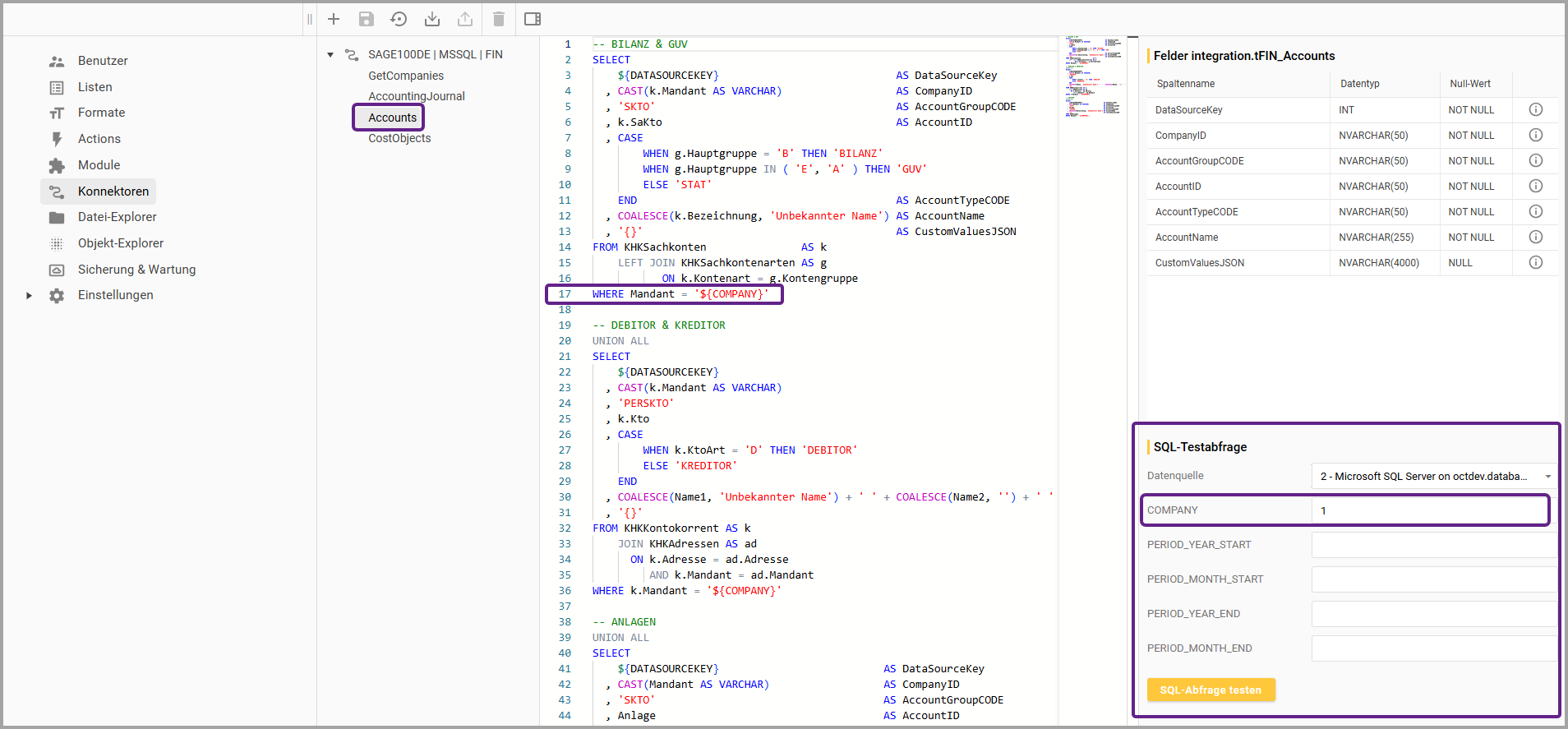Screen dimensions: 1568x729
Task: Click the save disk icon in toolbar
Action: 367,19
